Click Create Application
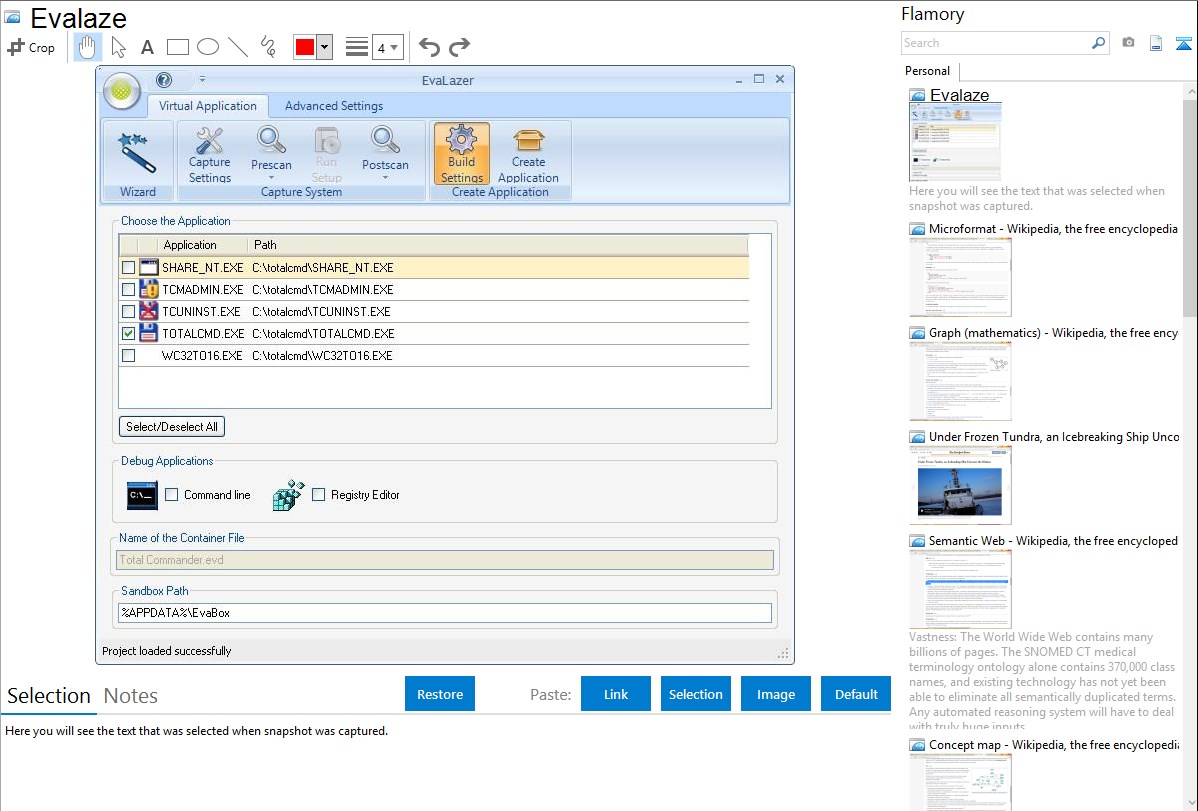Image resolution: width=1198 pixels, height=811 pixels. pyautogui.click(x=528, y=155)
